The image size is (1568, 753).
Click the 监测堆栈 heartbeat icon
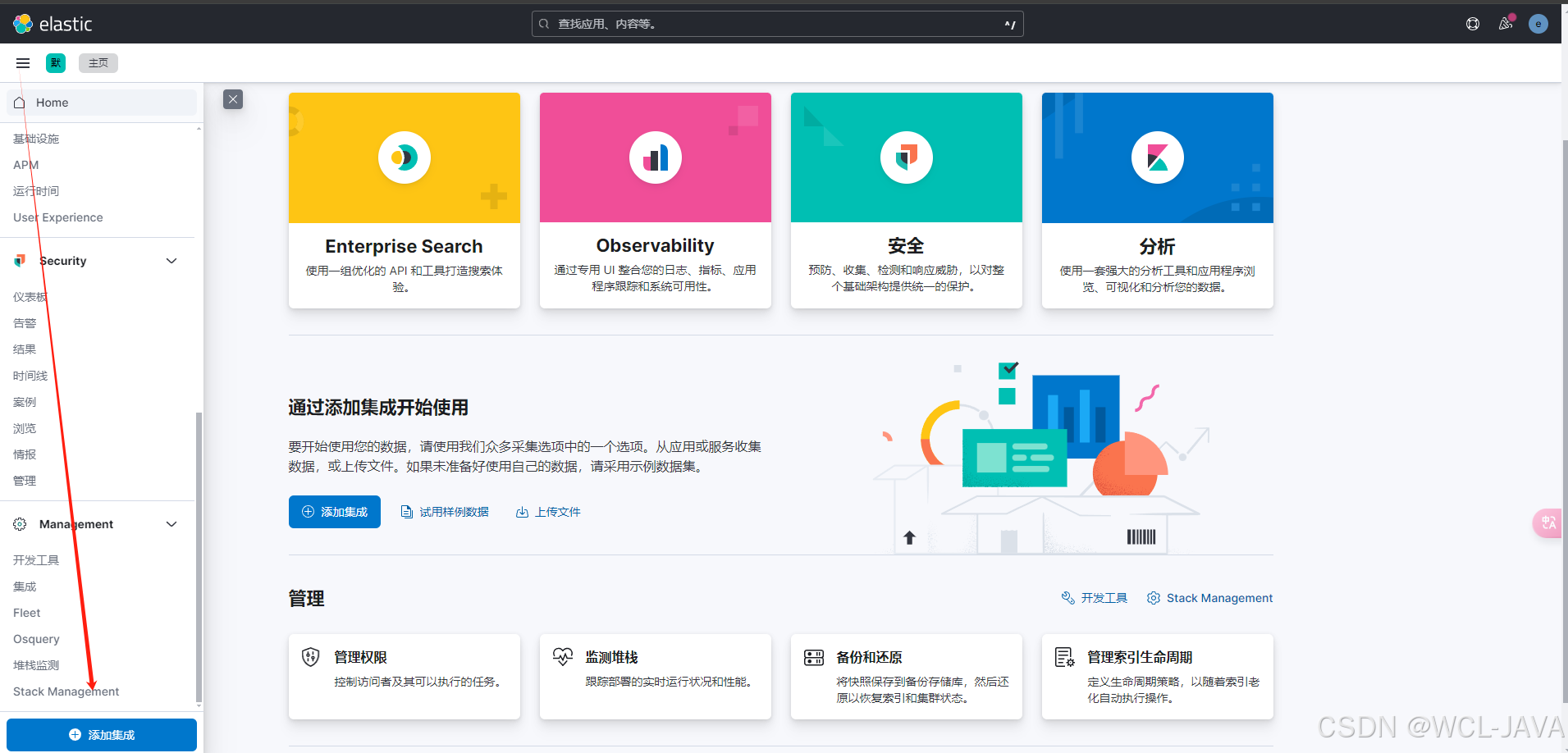point(562,657)
